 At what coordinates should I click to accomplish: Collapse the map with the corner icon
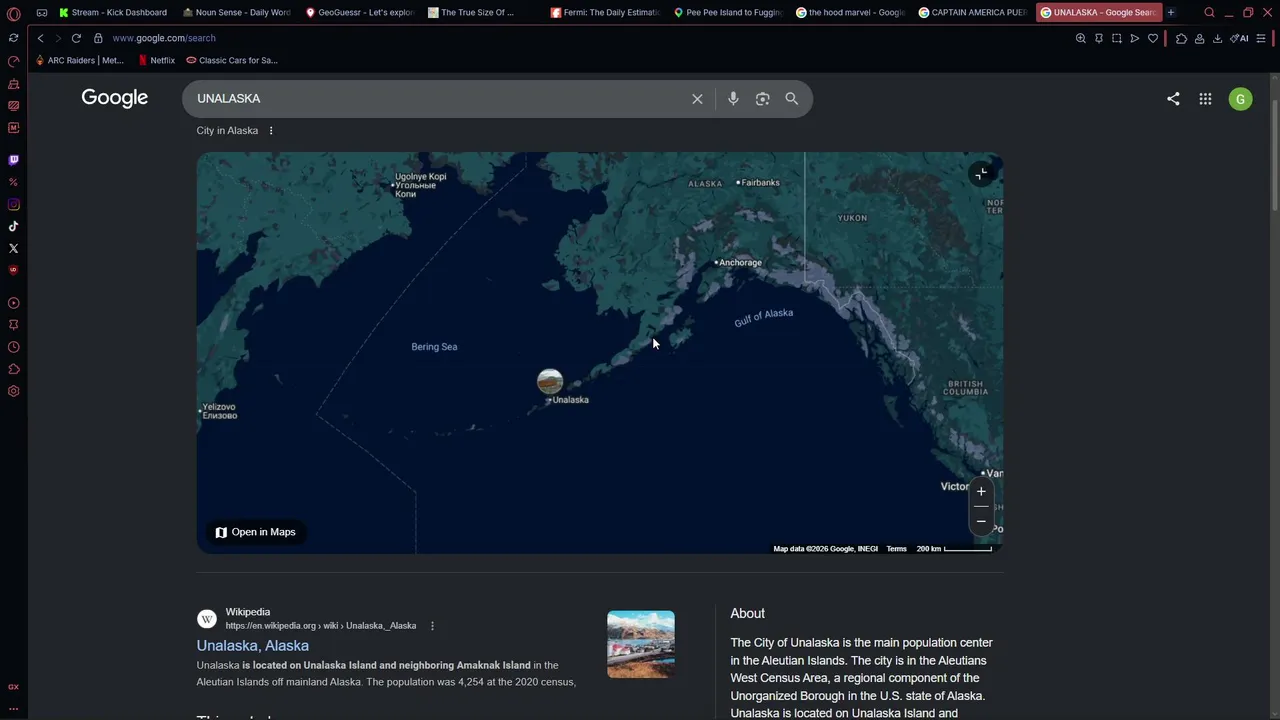coord(981,174)
